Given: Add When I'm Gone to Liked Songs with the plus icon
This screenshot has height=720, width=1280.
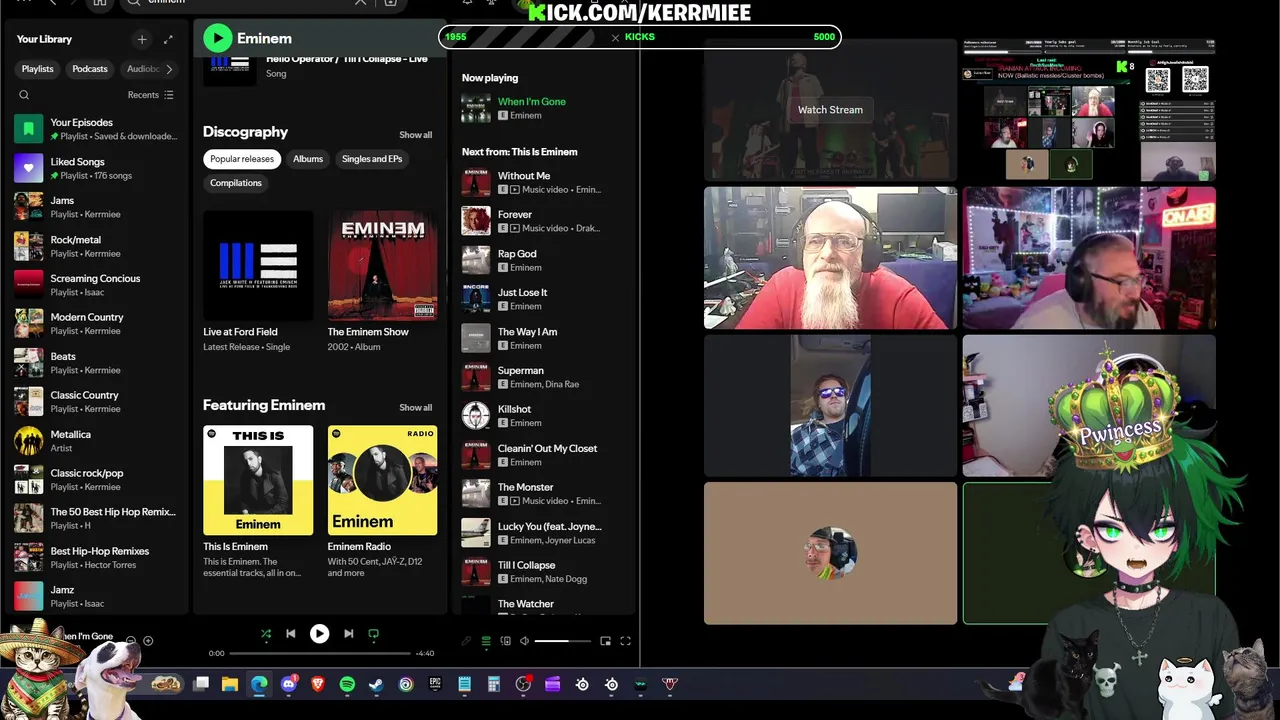Looking at the screenshot, I should (x=148, y=640).
